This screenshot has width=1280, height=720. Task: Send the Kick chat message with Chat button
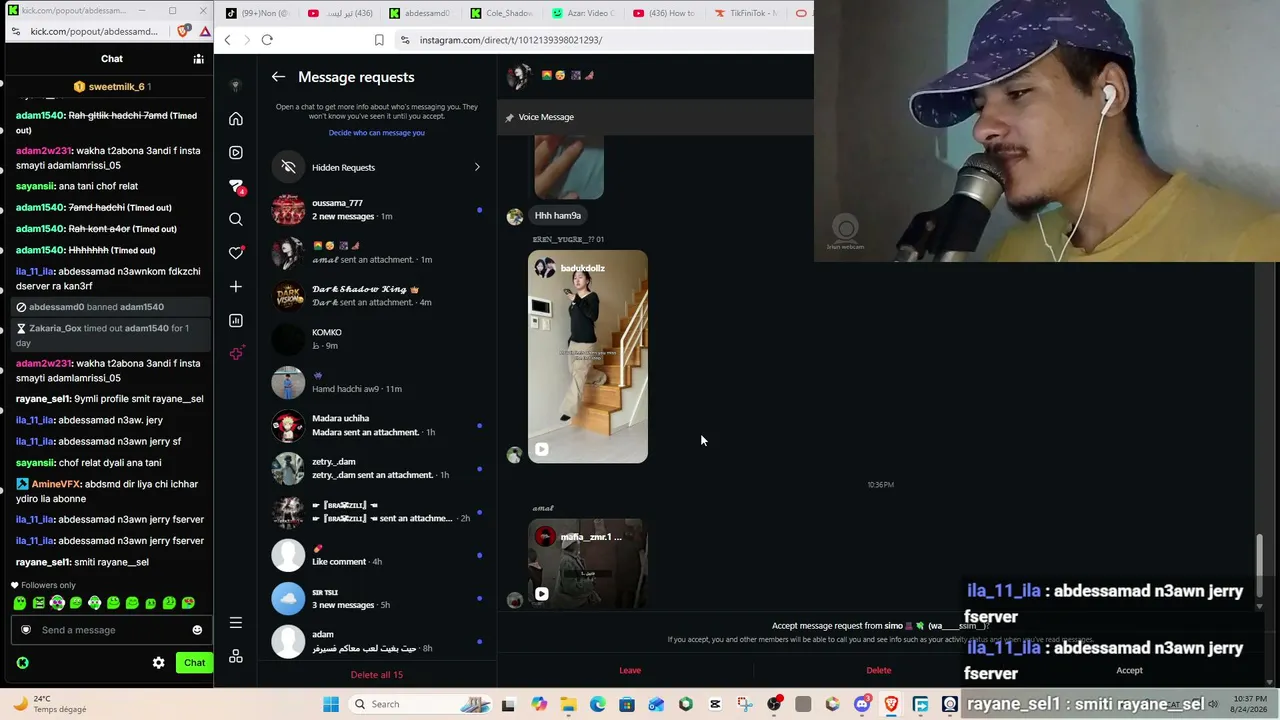click(194, 662)
